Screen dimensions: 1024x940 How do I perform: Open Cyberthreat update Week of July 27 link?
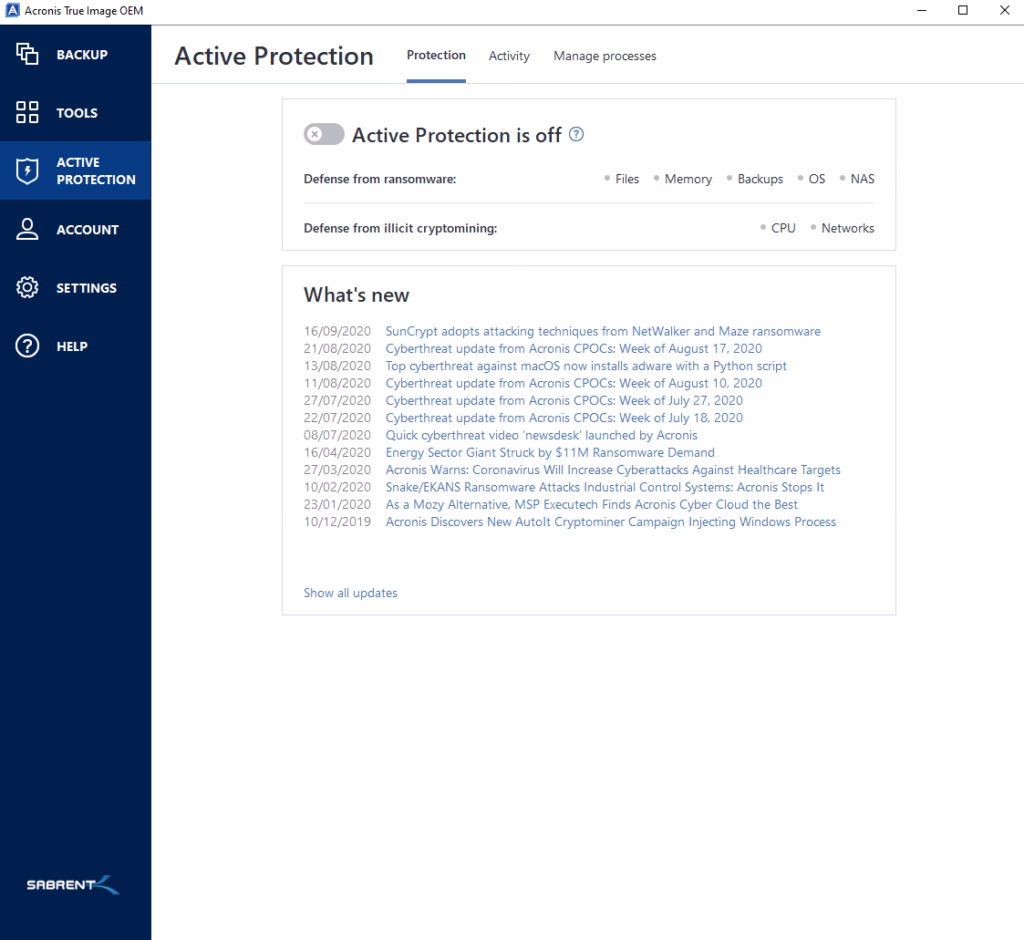tap(564, 400)
